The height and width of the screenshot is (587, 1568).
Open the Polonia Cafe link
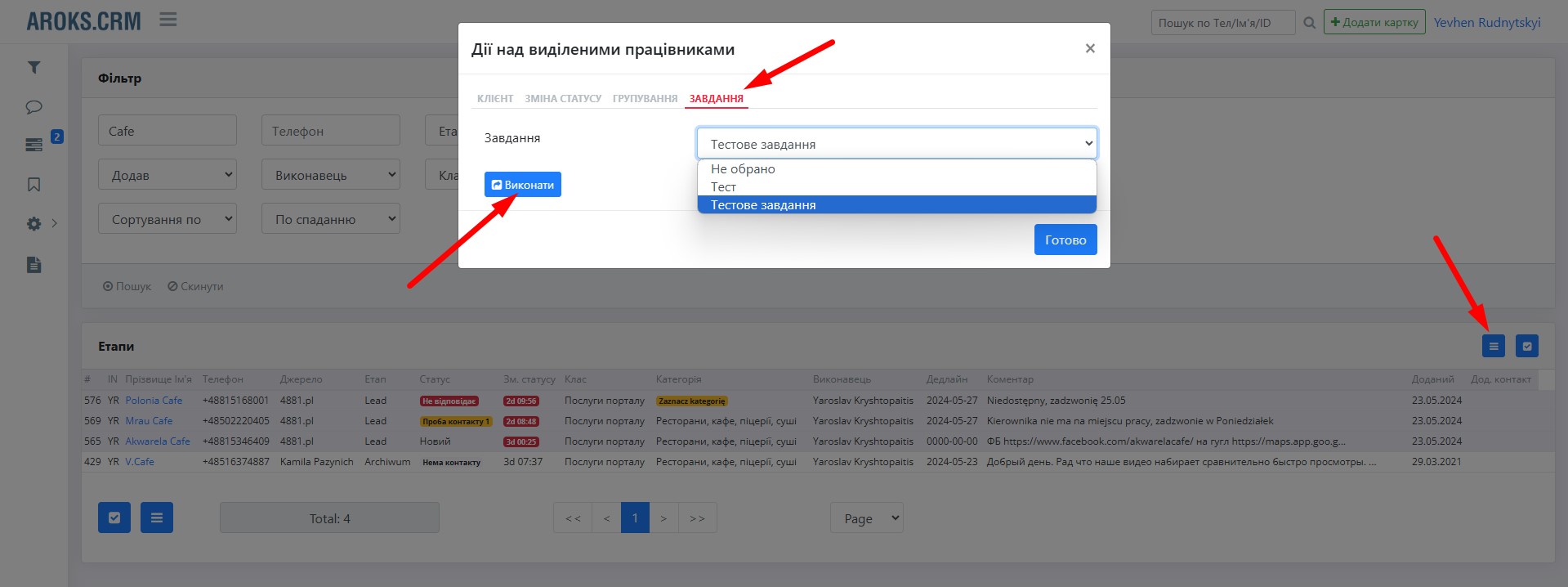[x=154, y=401]
